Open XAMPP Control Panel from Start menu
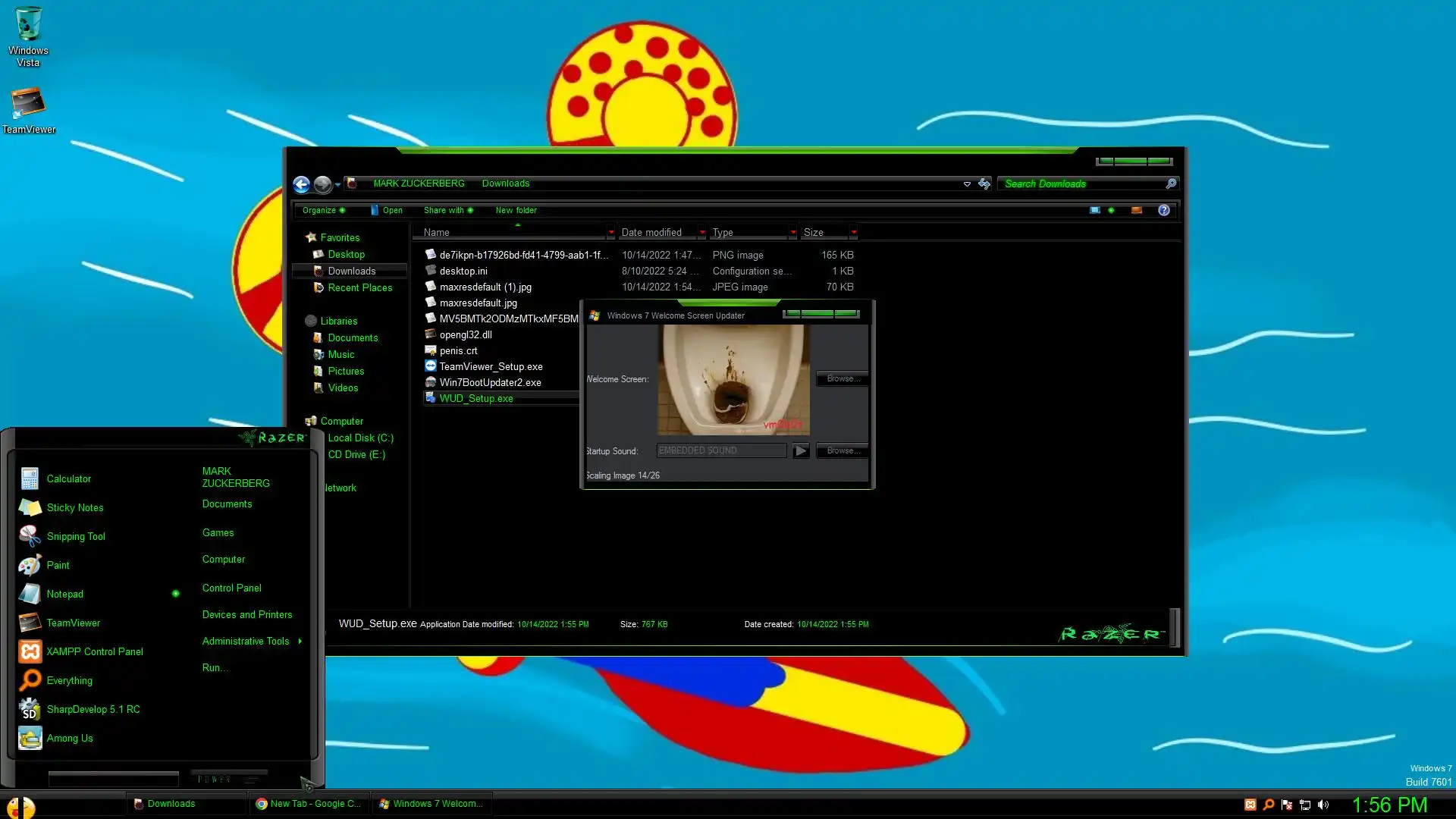1456x819 pixels. [x=95, y=651]
